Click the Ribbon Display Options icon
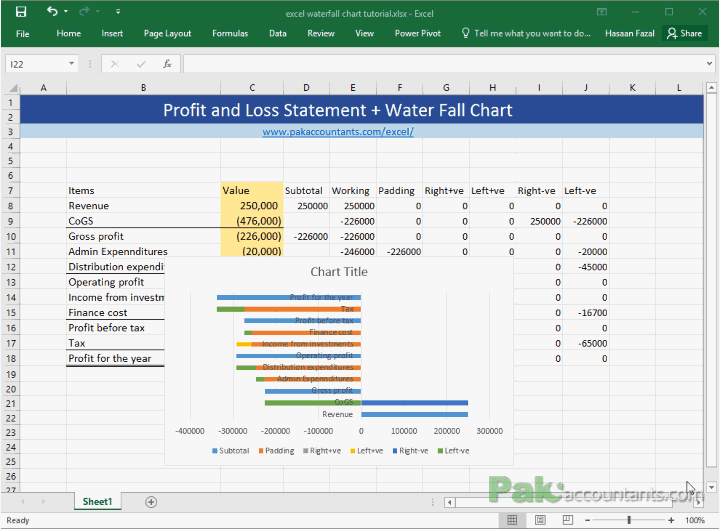Viewport: 720px width, 529px height. (x=602, y=12)
